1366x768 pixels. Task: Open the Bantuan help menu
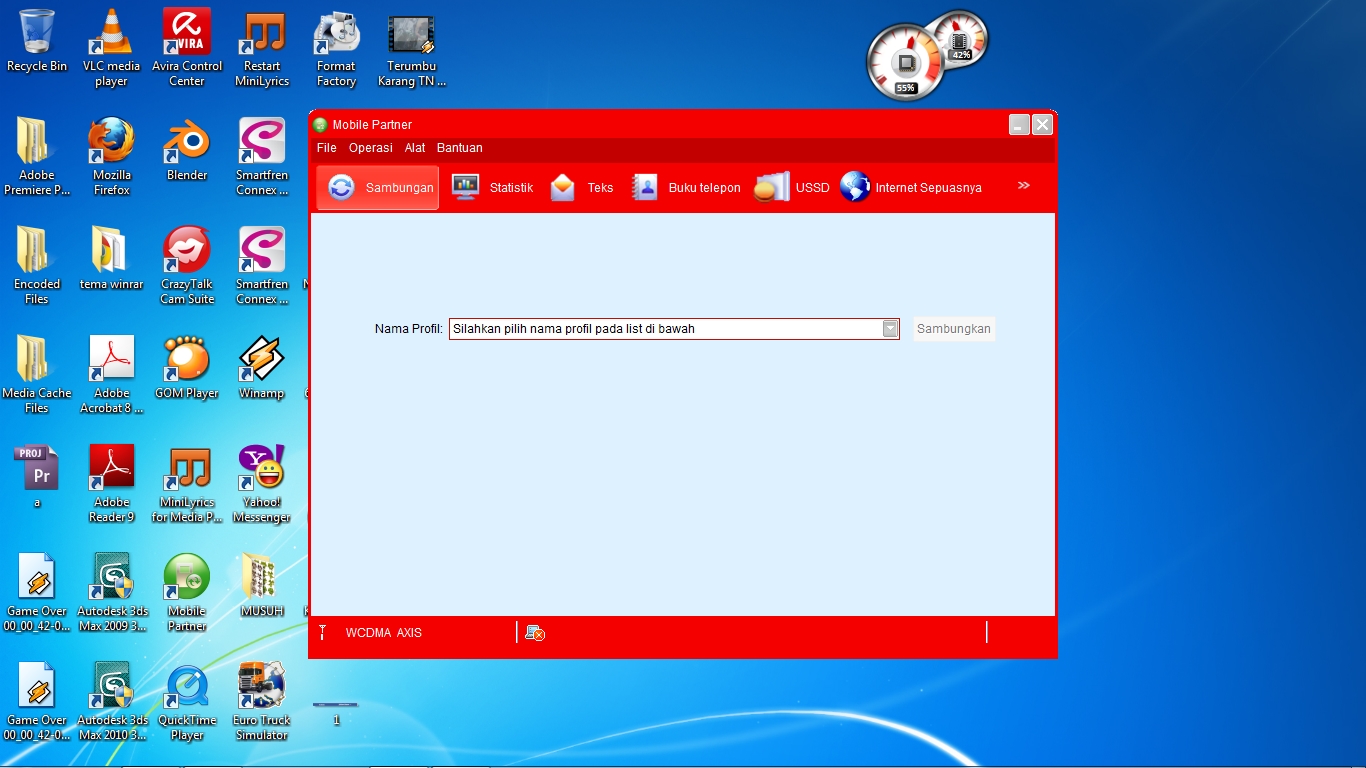tap(460, 148)
